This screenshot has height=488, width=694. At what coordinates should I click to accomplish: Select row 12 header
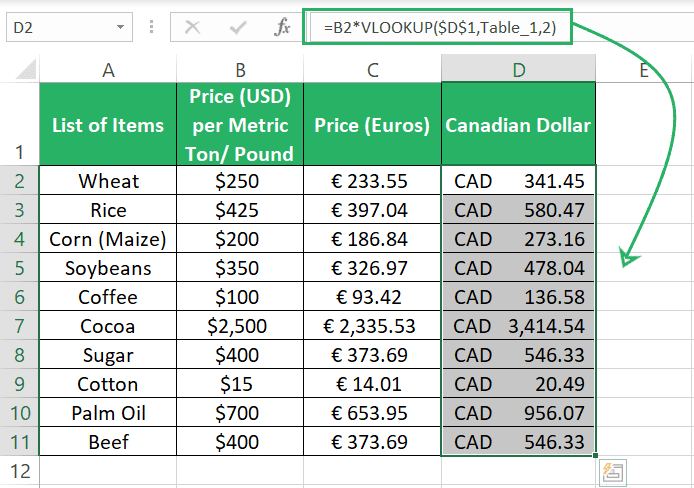19,472
